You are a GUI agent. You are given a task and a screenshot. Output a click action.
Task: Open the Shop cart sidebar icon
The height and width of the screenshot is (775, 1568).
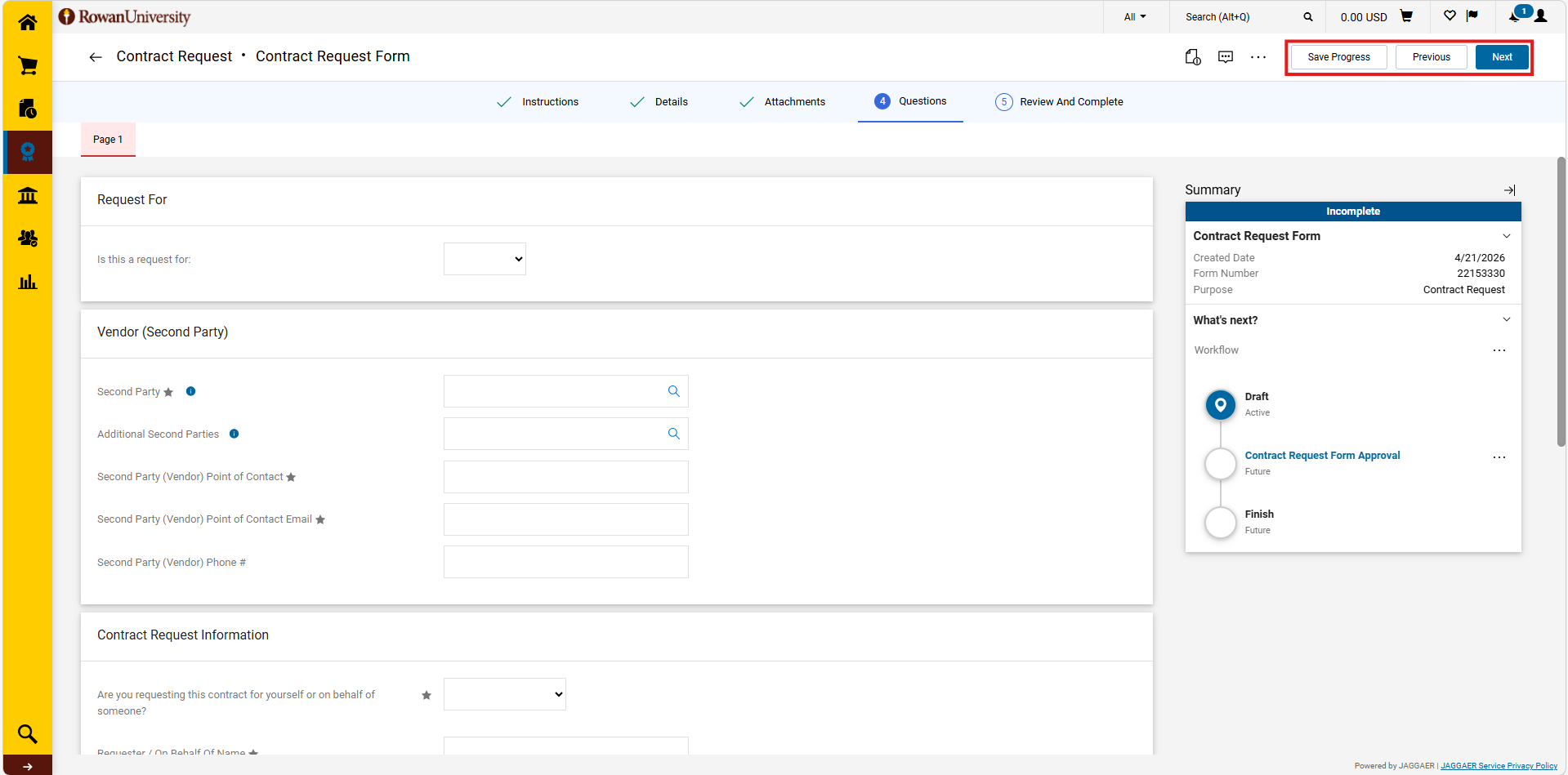point(28,65)
